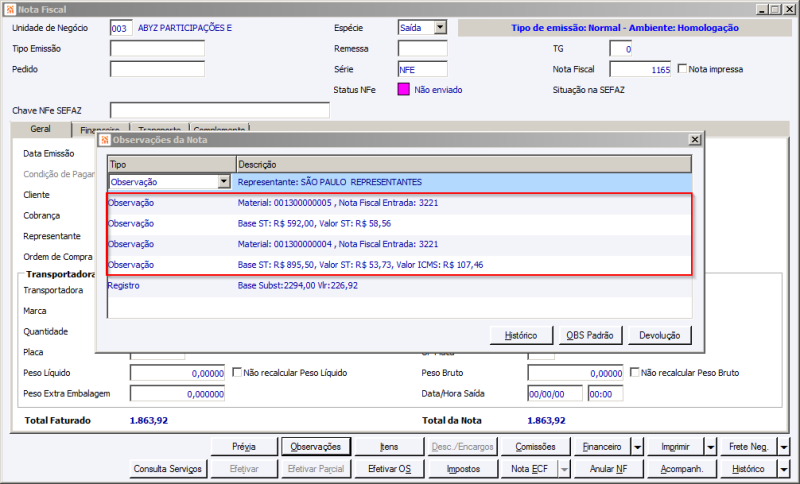Click the Acompanh. button

click(x=682, y=469)
